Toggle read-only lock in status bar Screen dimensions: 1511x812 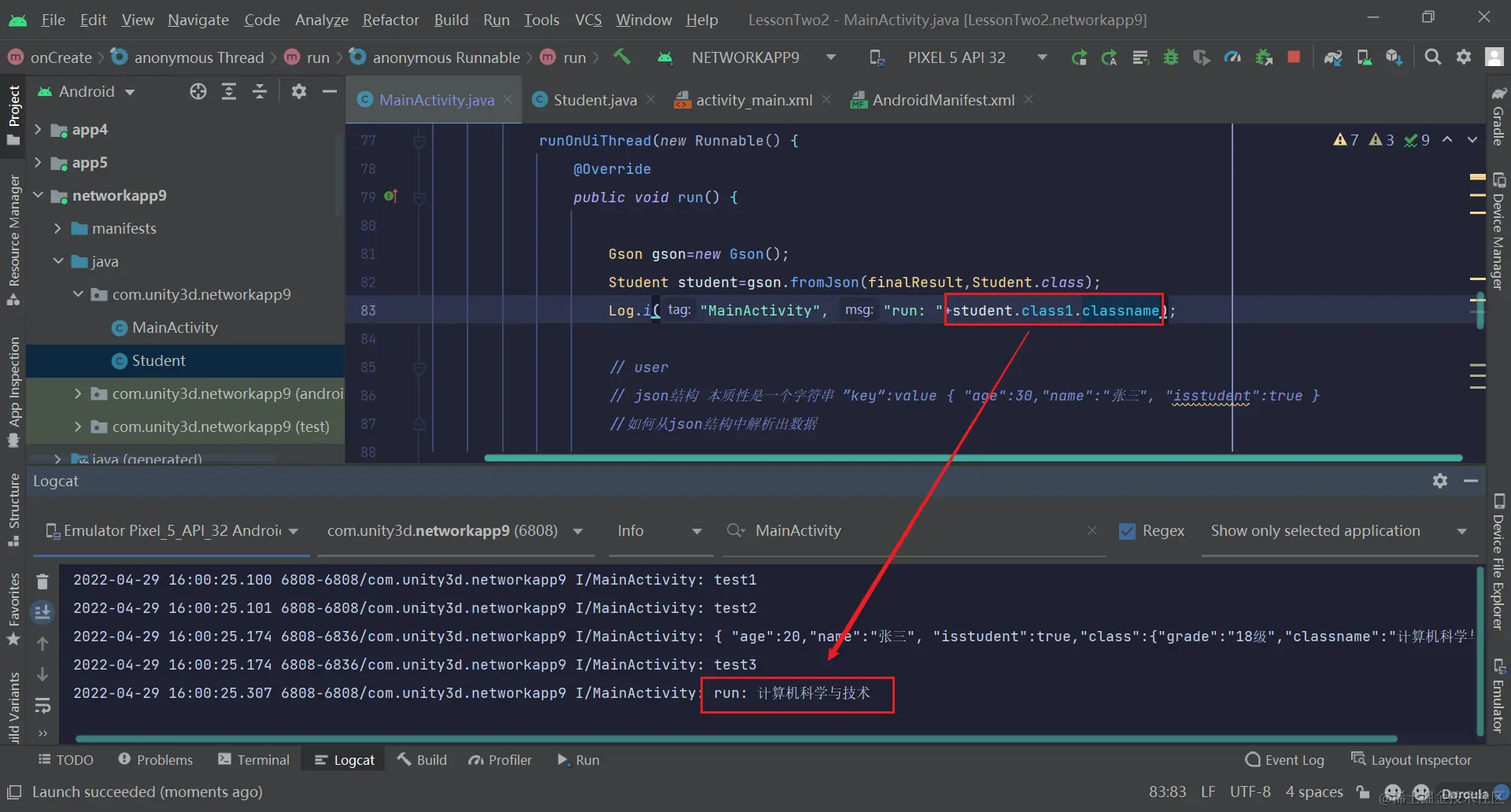pyautogui.click(x=1363, y=792)
